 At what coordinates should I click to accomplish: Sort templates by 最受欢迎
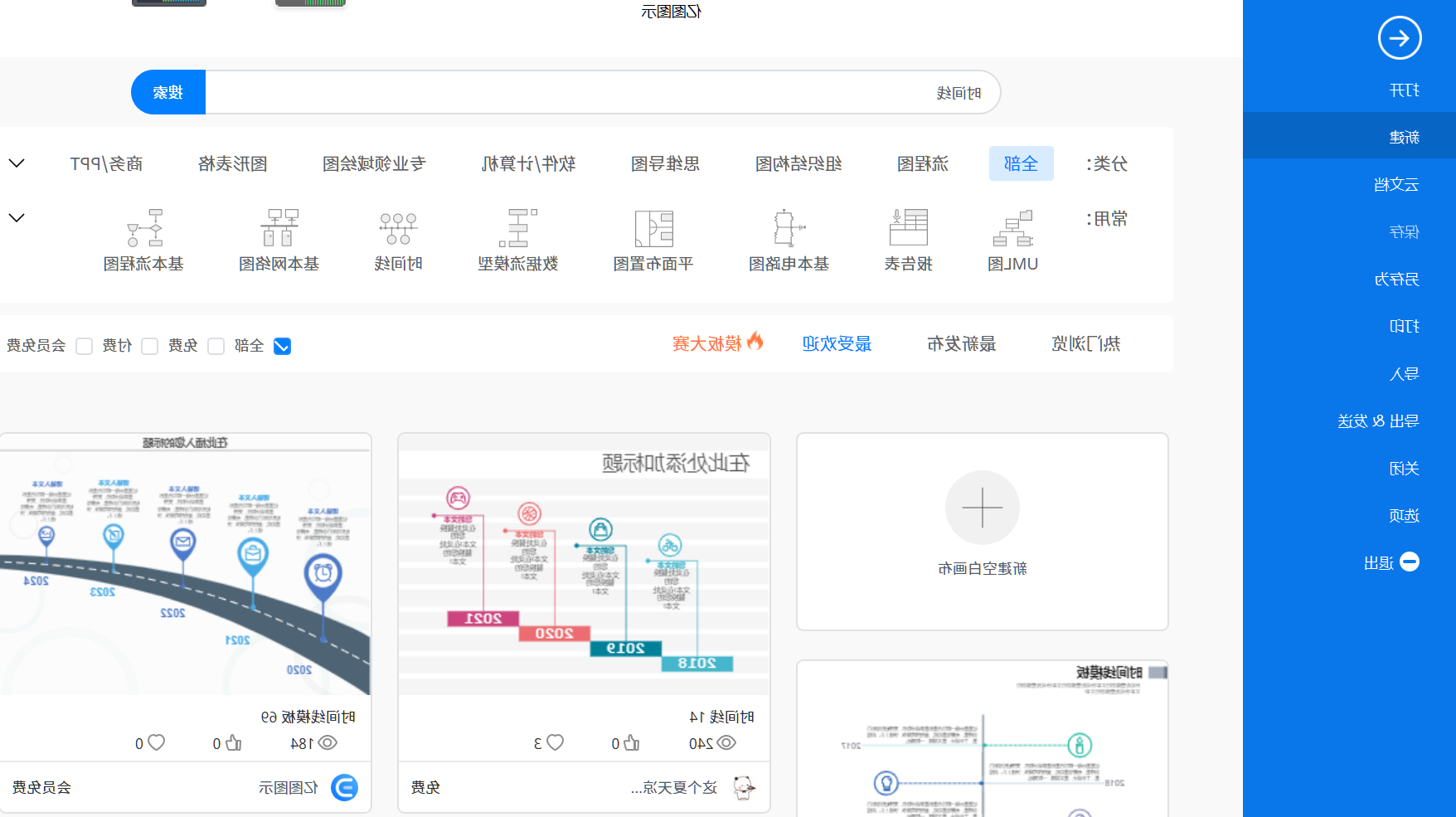click(x=837, y=343)
